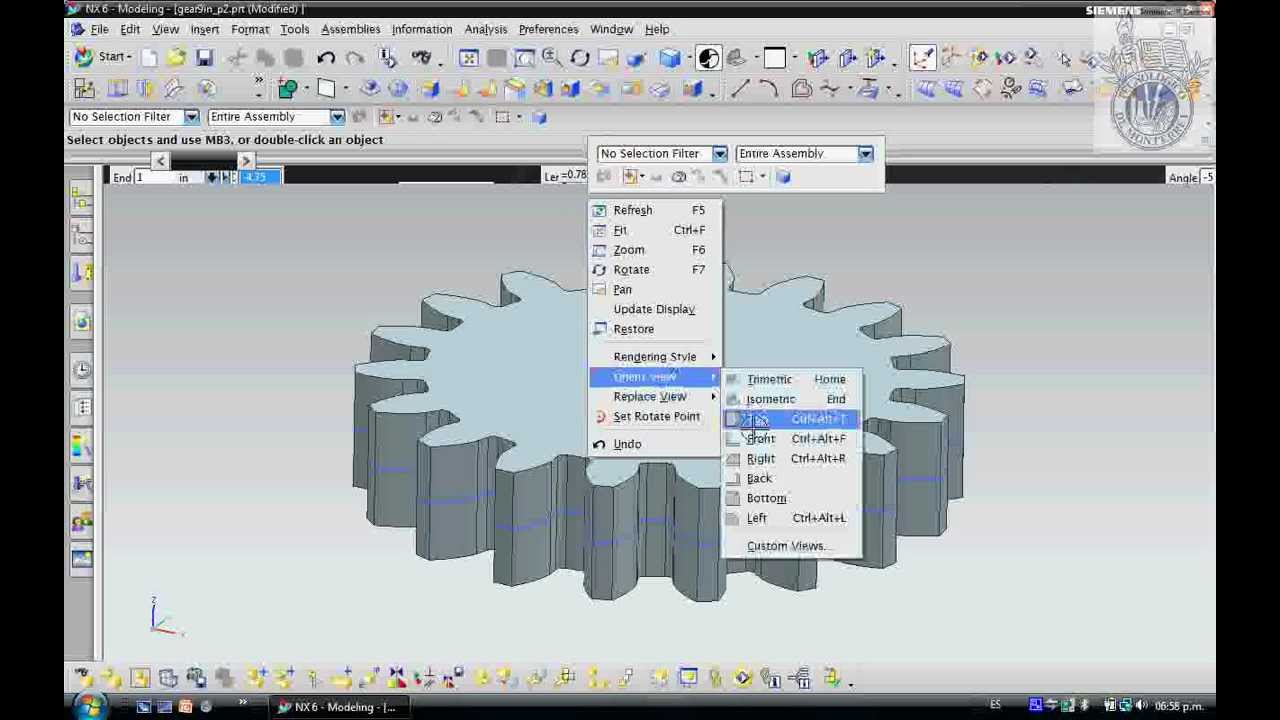The image size is (1280, 720).
Task: Undo the last action in the main toolbar
Action: click(326, 58)
